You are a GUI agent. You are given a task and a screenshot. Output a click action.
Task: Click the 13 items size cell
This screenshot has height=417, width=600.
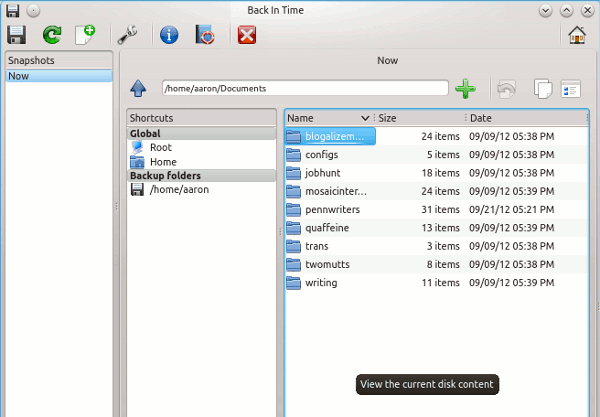[440, 228]
